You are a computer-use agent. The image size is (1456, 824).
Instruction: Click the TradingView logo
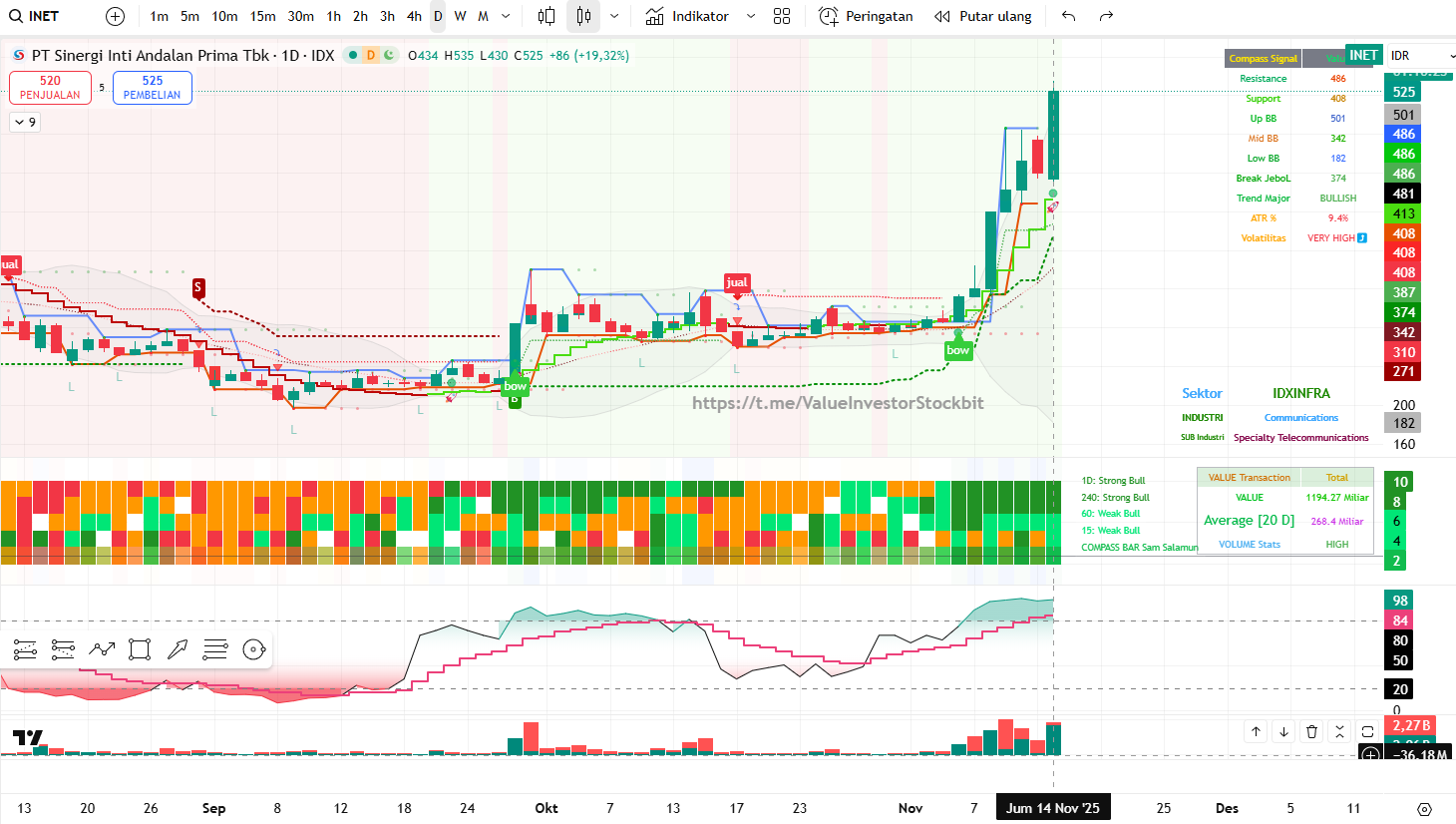coord(28,738)
